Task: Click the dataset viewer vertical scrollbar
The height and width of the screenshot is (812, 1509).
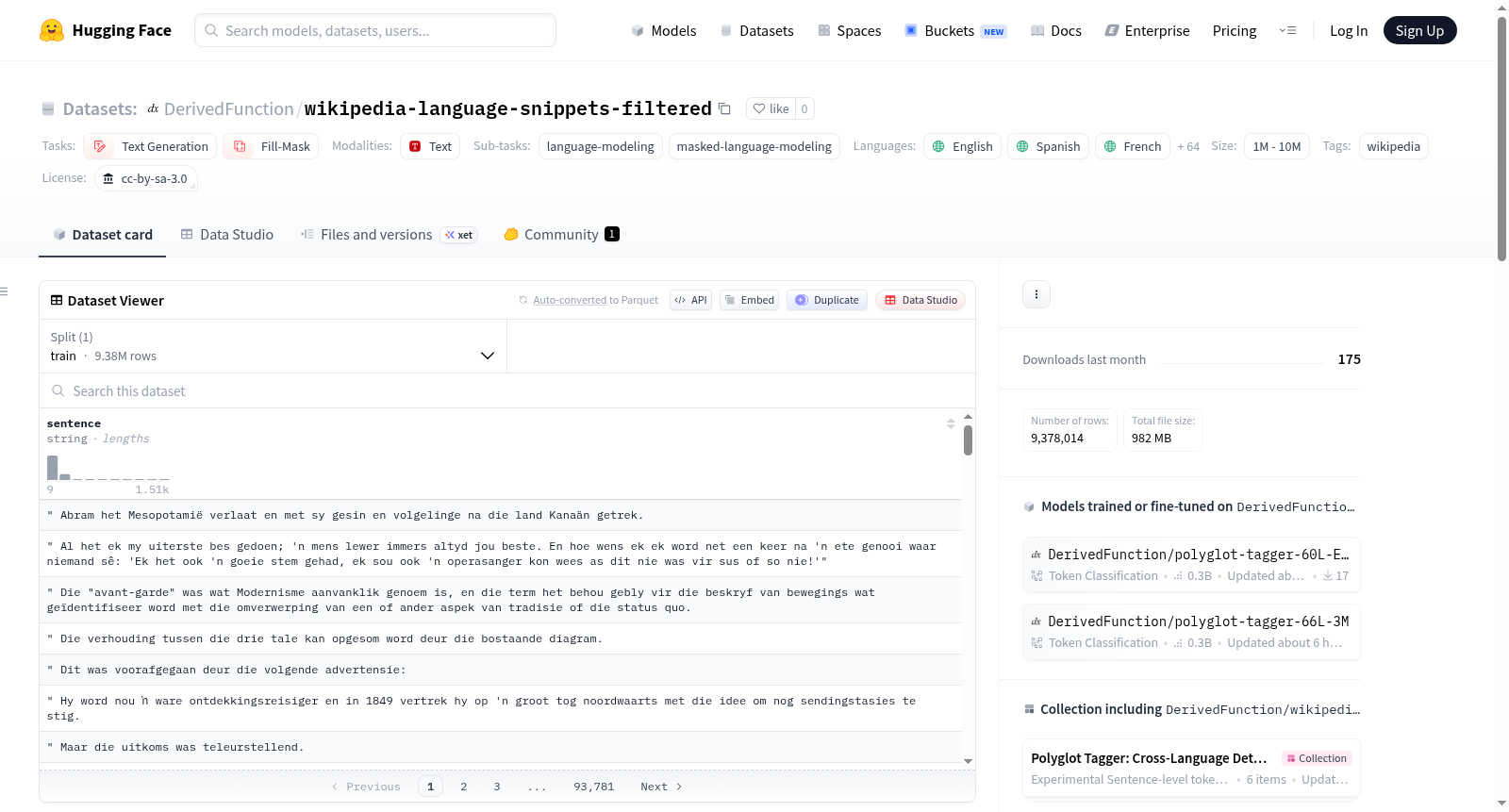Action: pos(968,440)
